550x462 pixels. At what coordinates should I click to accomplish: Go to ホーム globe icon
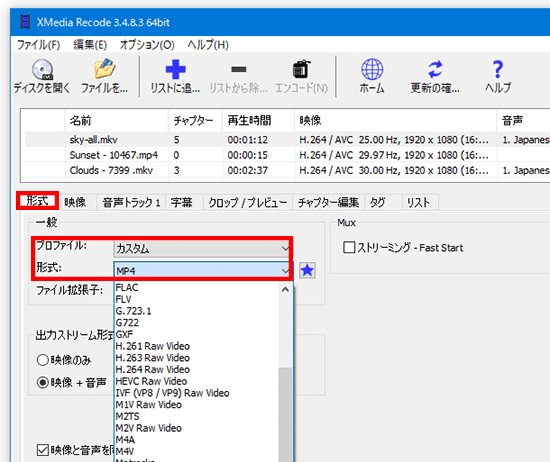point(372,76)
